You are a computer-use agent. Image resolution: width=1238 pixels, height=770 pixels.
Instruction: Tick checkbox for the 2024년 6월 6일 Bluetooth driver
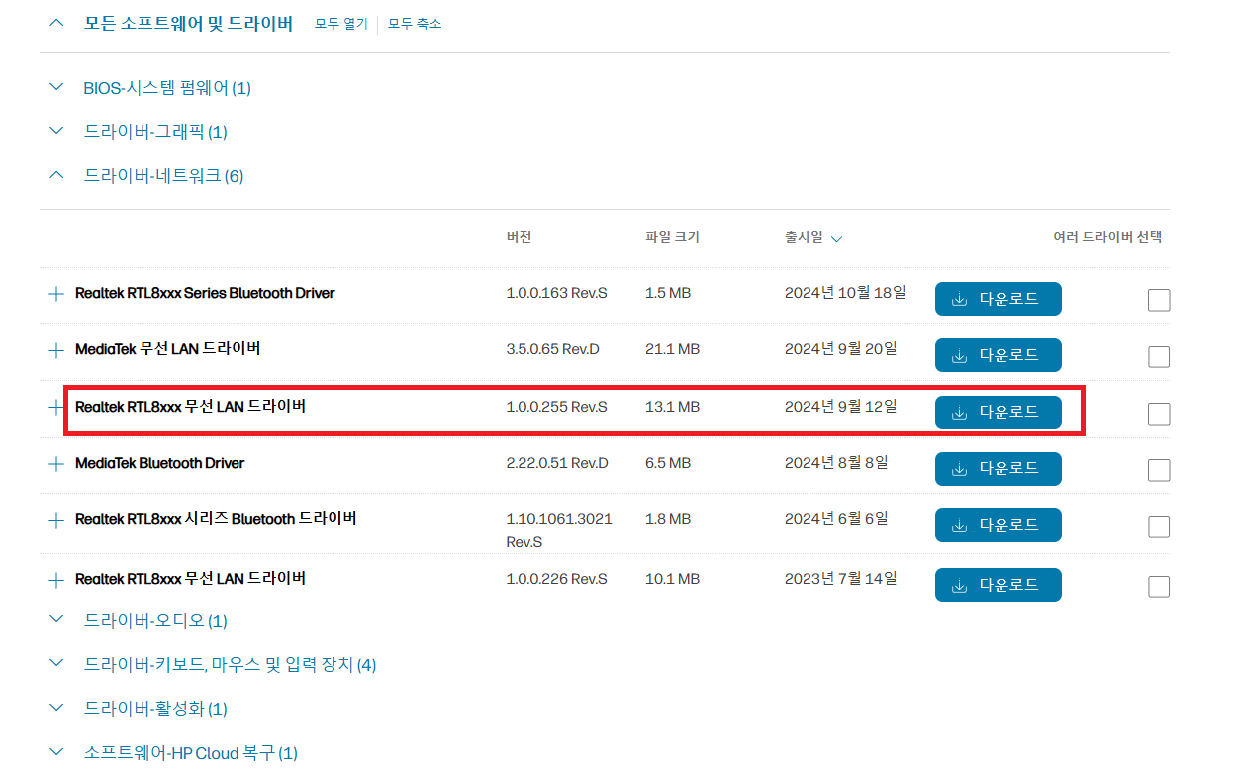1159,527
